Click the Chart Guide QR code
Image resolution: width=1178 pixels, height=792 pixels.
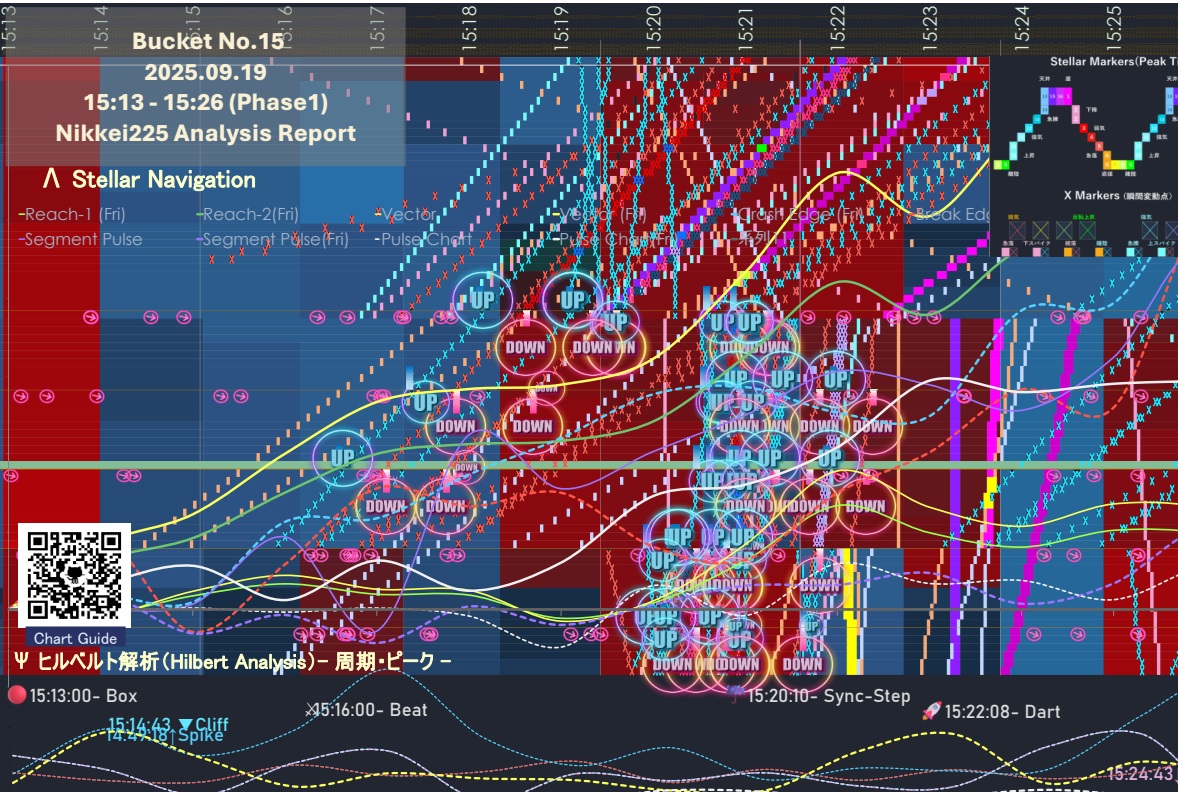click(x=74, y=575)
